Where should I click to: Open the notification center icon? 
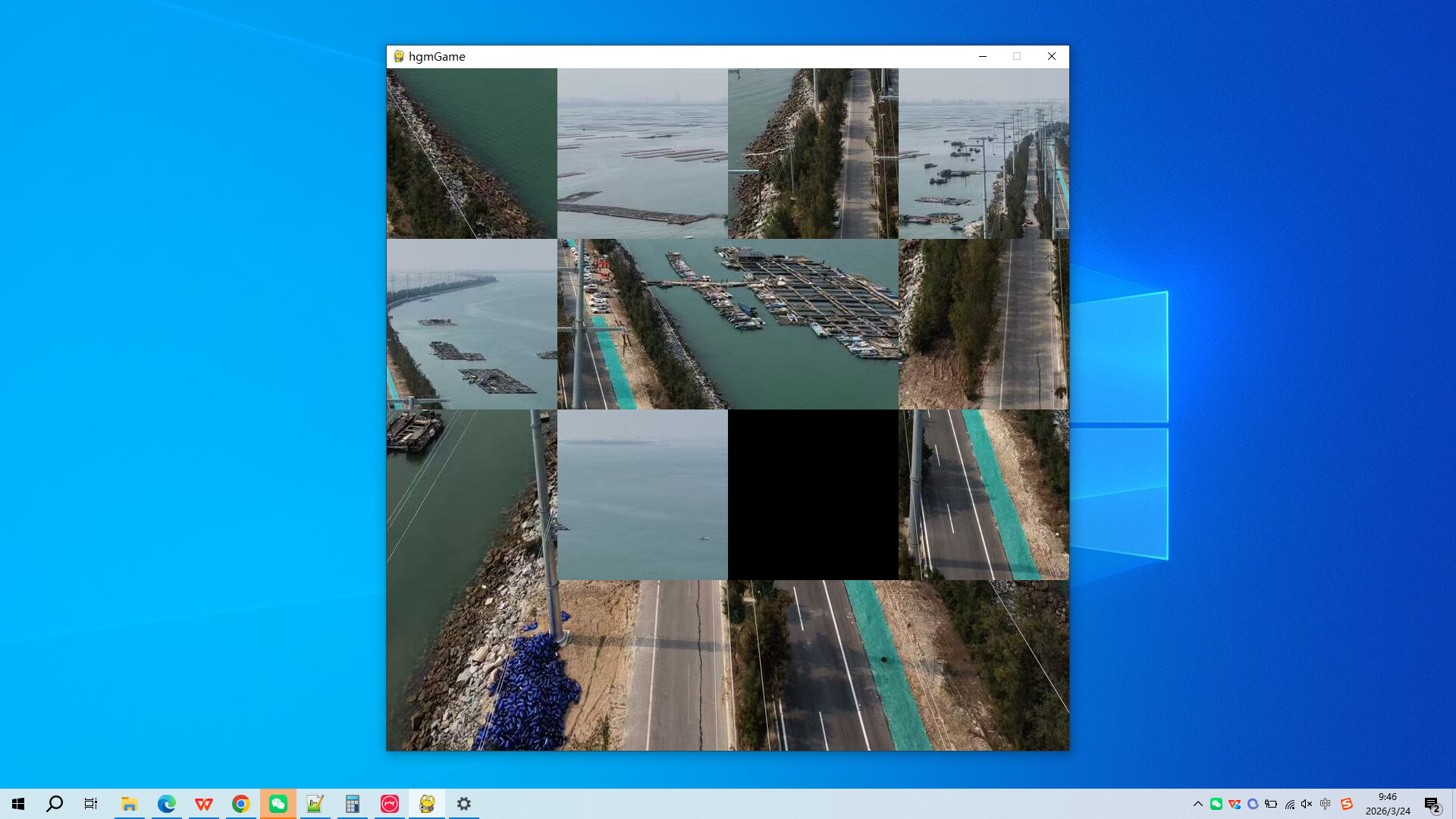[x=1432, y=804]
